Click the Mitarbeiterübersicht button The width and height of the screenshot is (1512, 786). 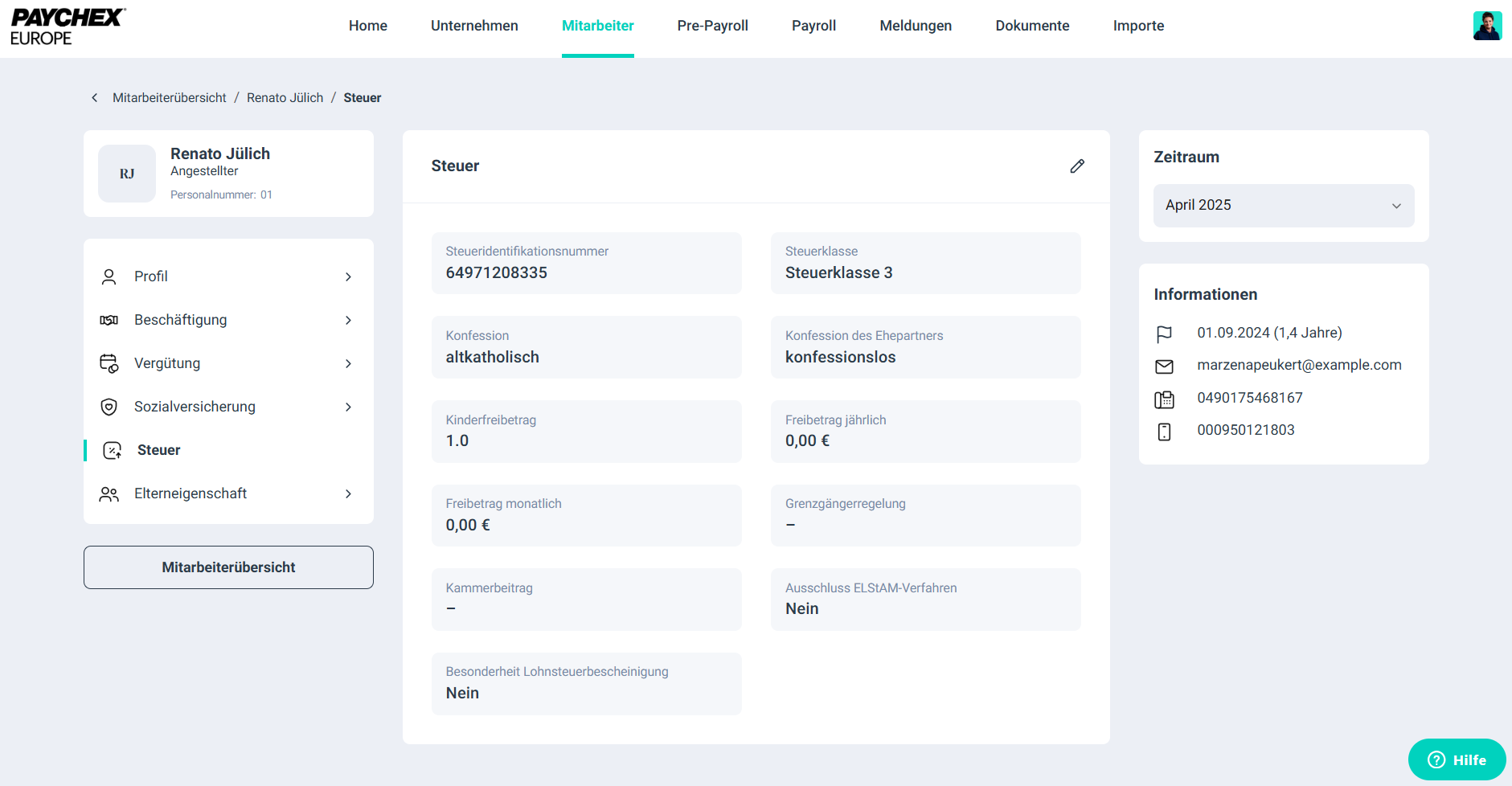click(228, 567)
